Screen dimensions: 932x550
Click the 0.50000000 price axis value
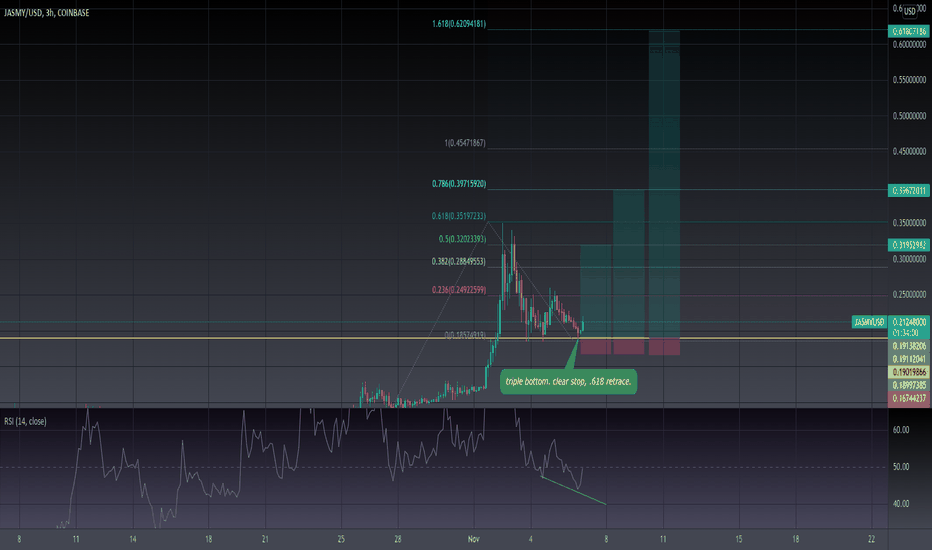tap(909, 116)
